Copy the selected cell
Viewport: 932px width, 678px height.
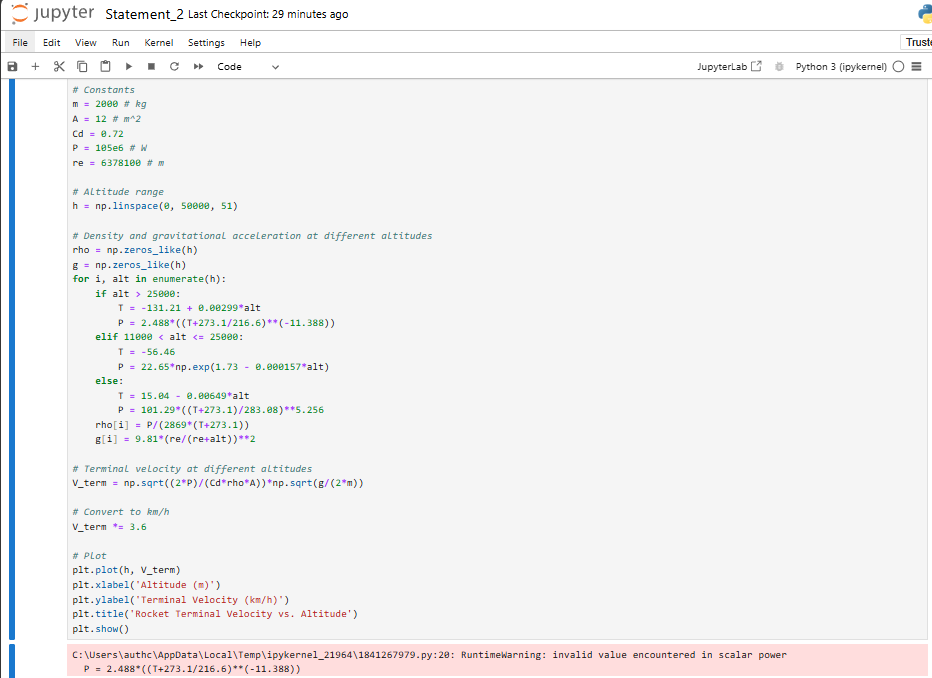click(82, 66)
